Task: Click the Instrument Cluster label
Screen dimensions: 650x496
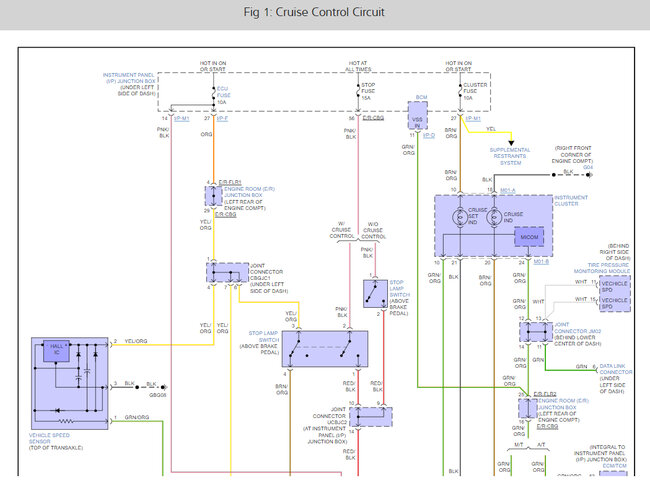Action: pos(571,201)
